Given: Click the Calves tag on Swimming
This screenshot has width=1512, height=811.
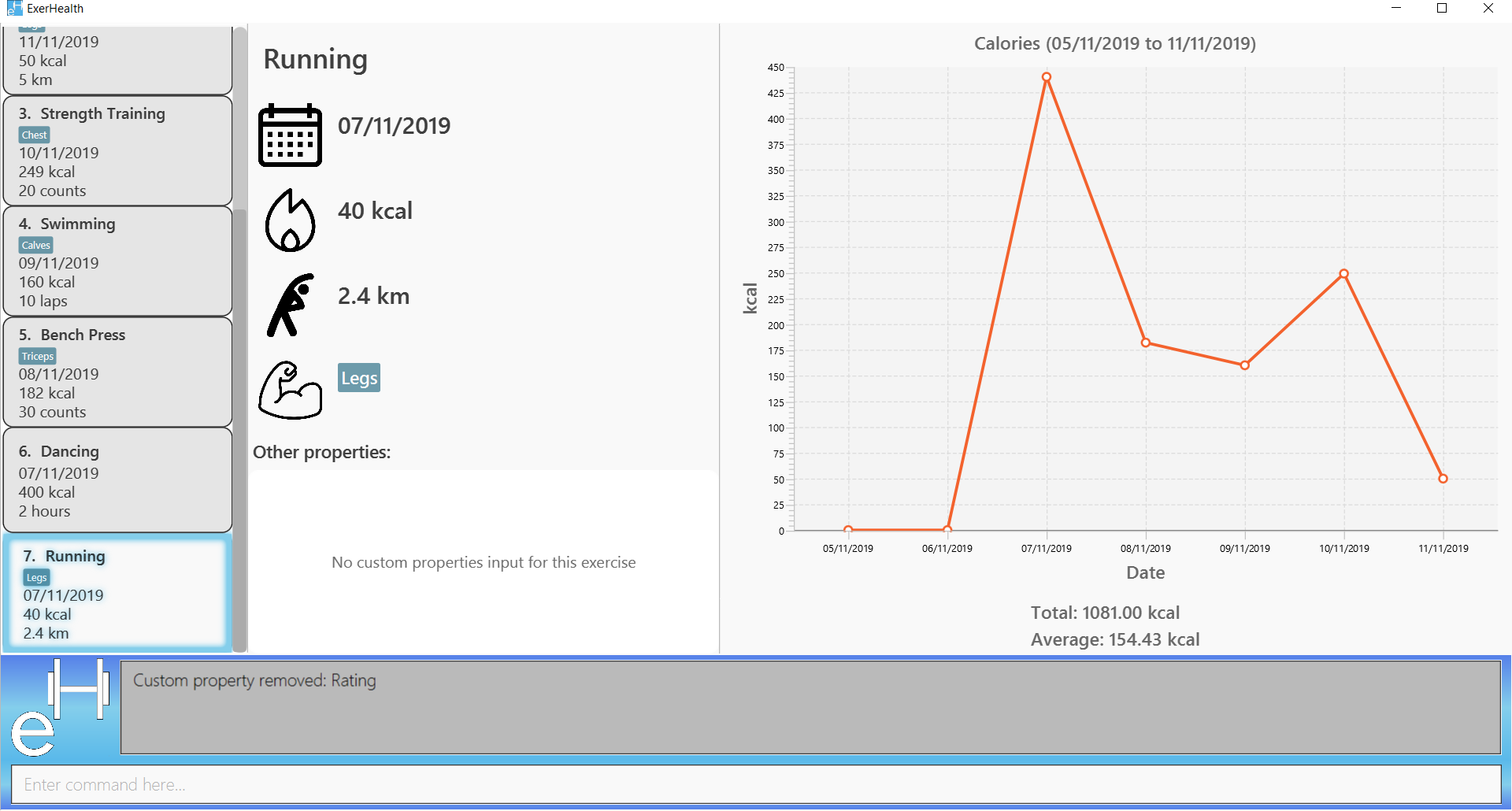Looking at the screenshot, I should click(36, 245).
